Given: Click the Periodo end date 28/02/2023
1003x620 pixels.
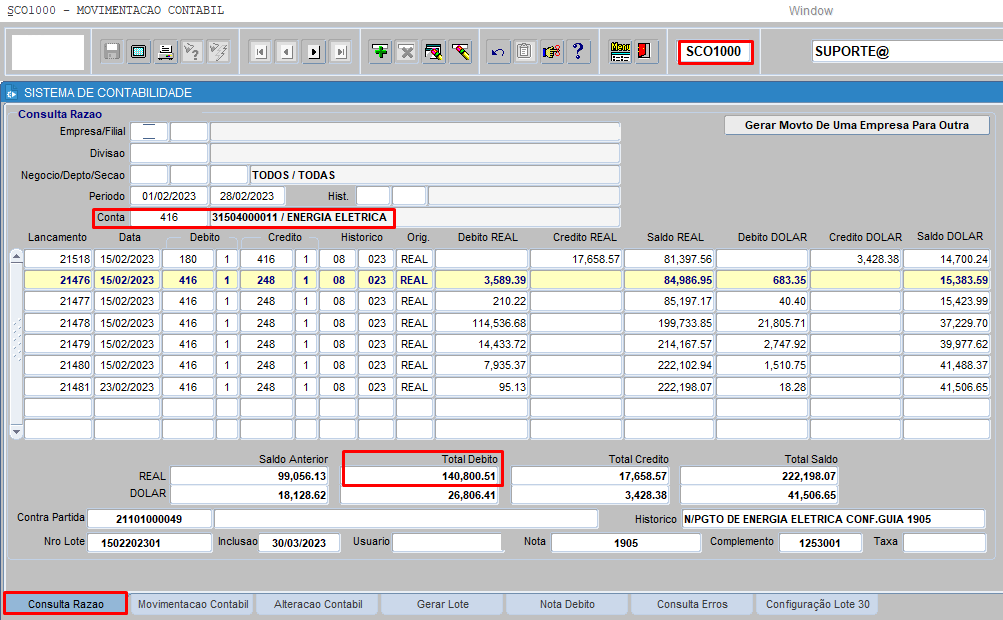Looking at the screenshot, I should click(247, 196).
